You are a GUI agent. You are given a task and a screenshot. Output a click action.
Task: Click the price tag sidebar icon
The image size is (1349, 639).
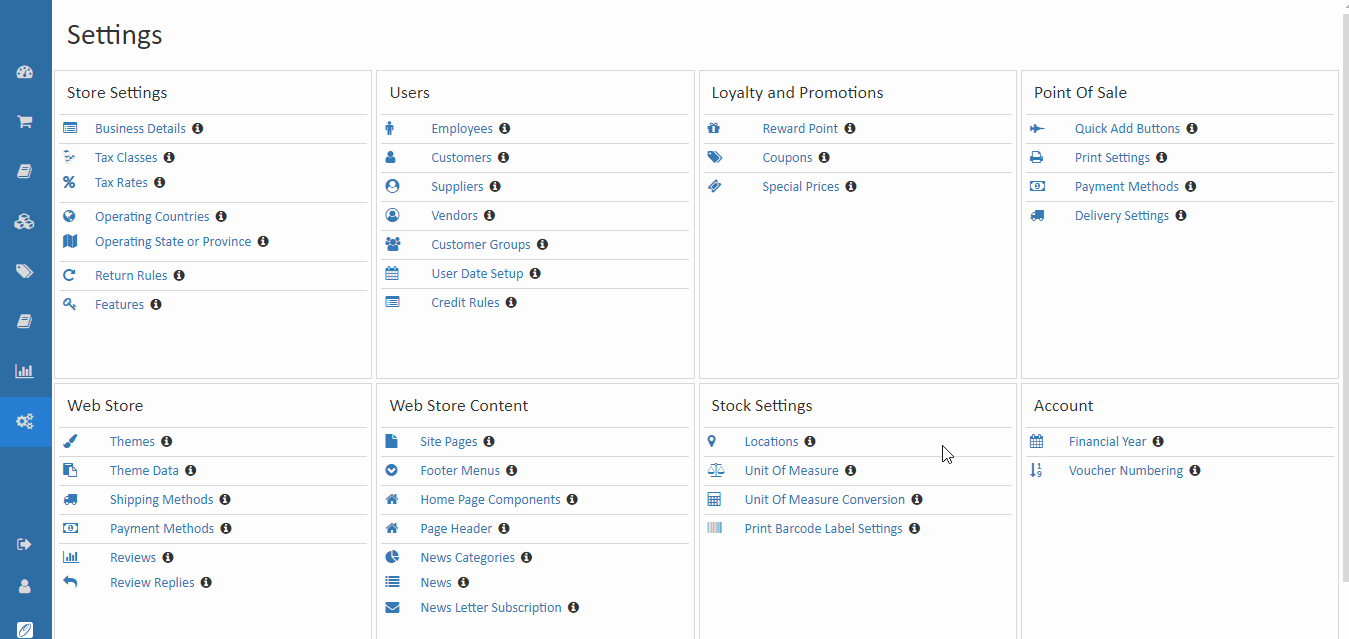[25, 271]
